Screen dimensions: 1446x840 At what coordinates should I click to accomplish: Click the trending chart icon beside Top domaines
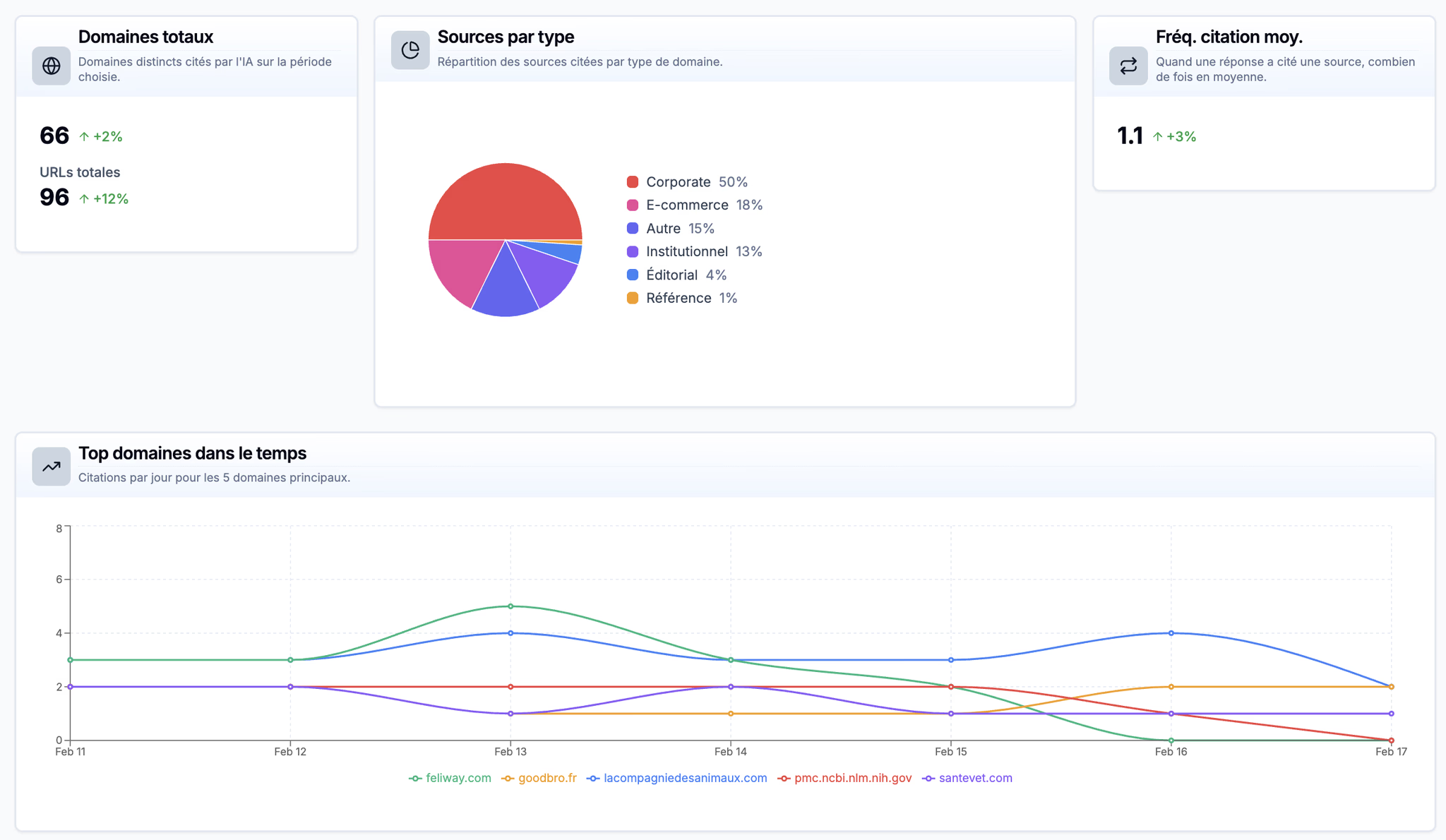[51, 467]
